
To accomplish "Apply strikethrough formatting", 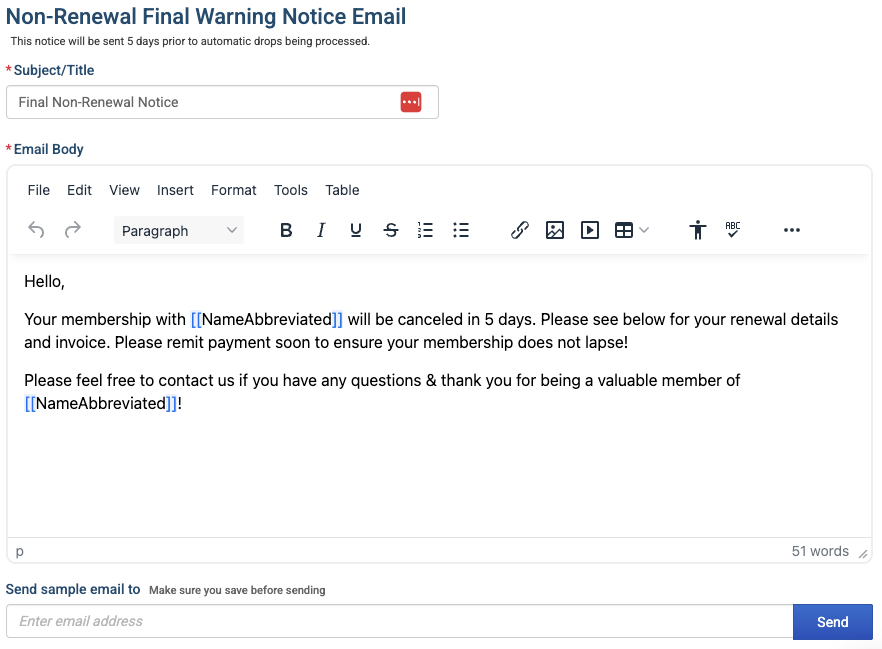I will click(x=391, y=230).
